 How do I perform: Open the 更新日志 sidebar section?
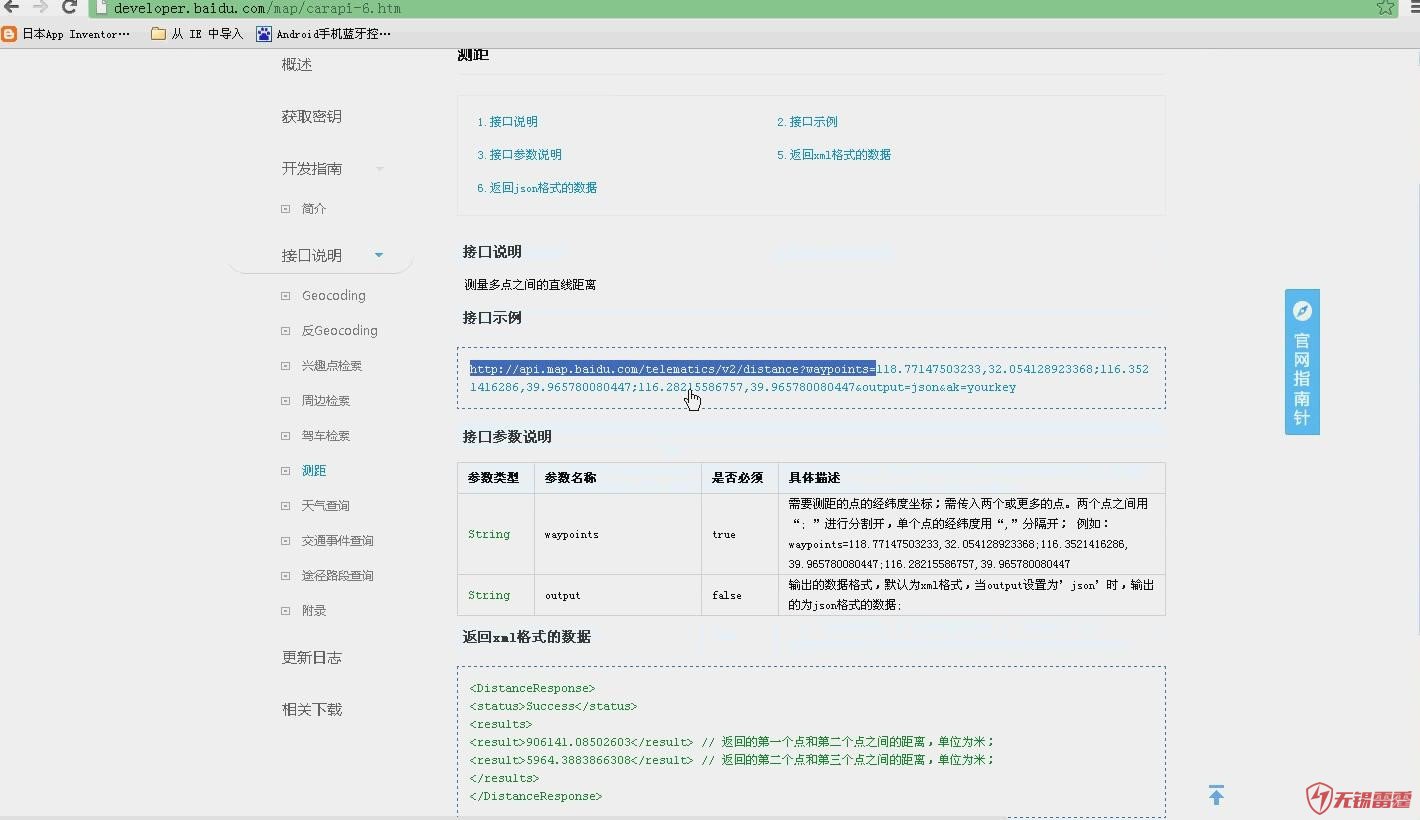pos(312,657)
